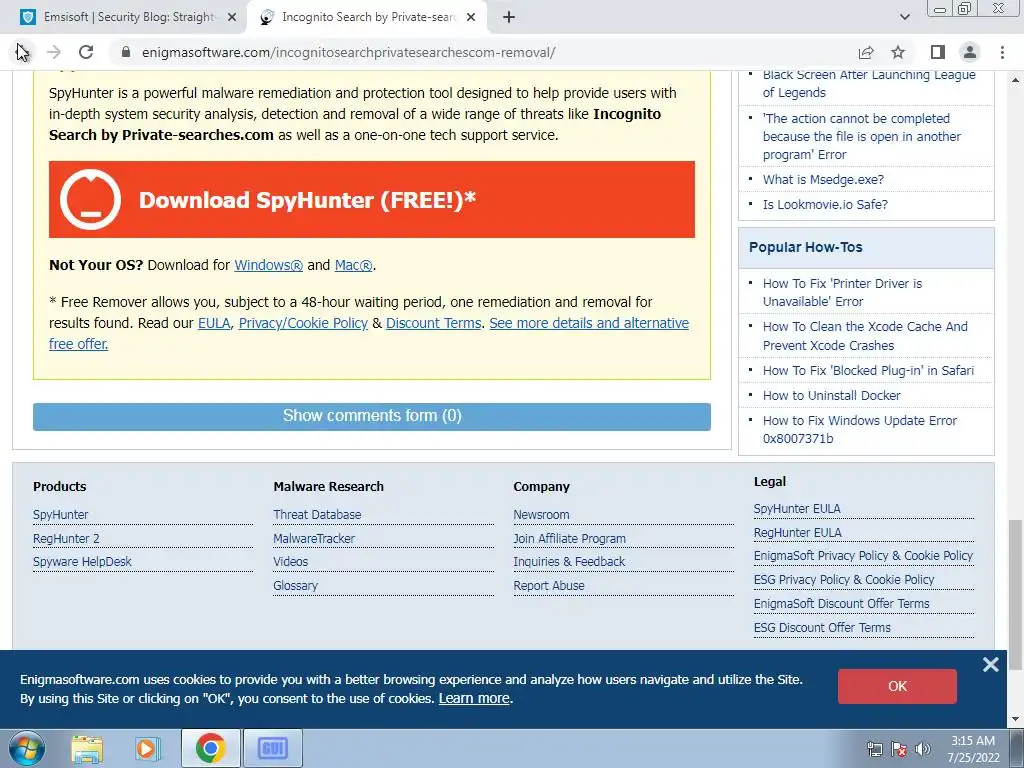Close the Incognito Search tab
Image resolution: width=1024 pixels, height=768 pixels.
471,18
